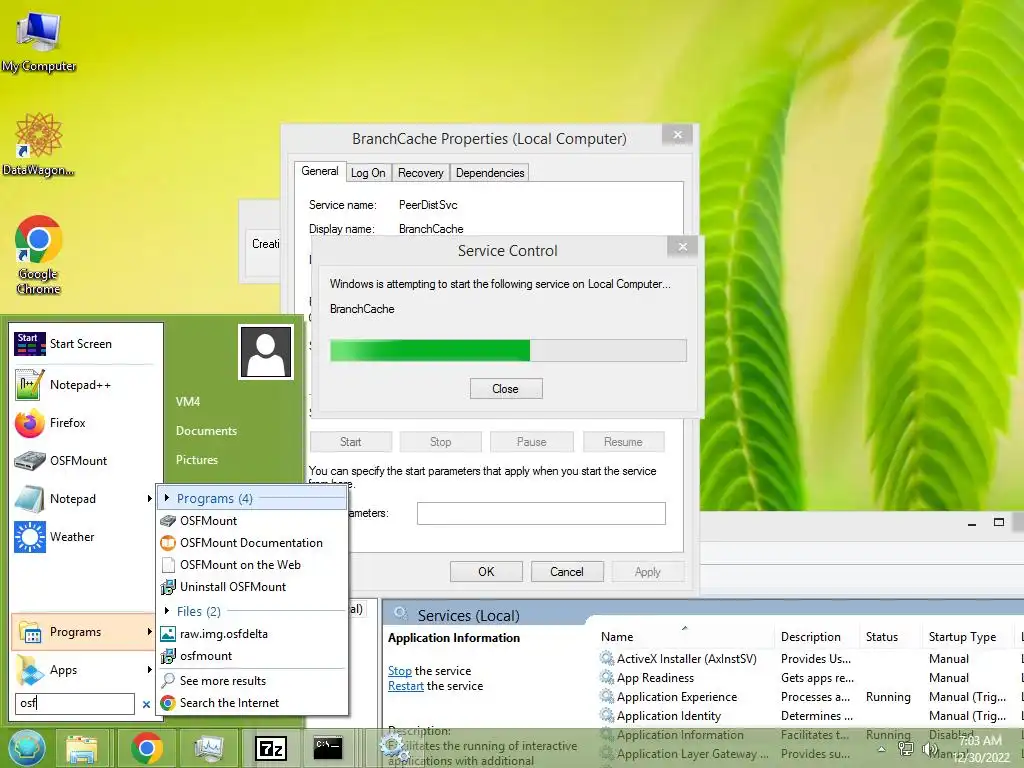1024x768 pixels.
Task: Open the network icon in system tray
Action: click(905, 748)
